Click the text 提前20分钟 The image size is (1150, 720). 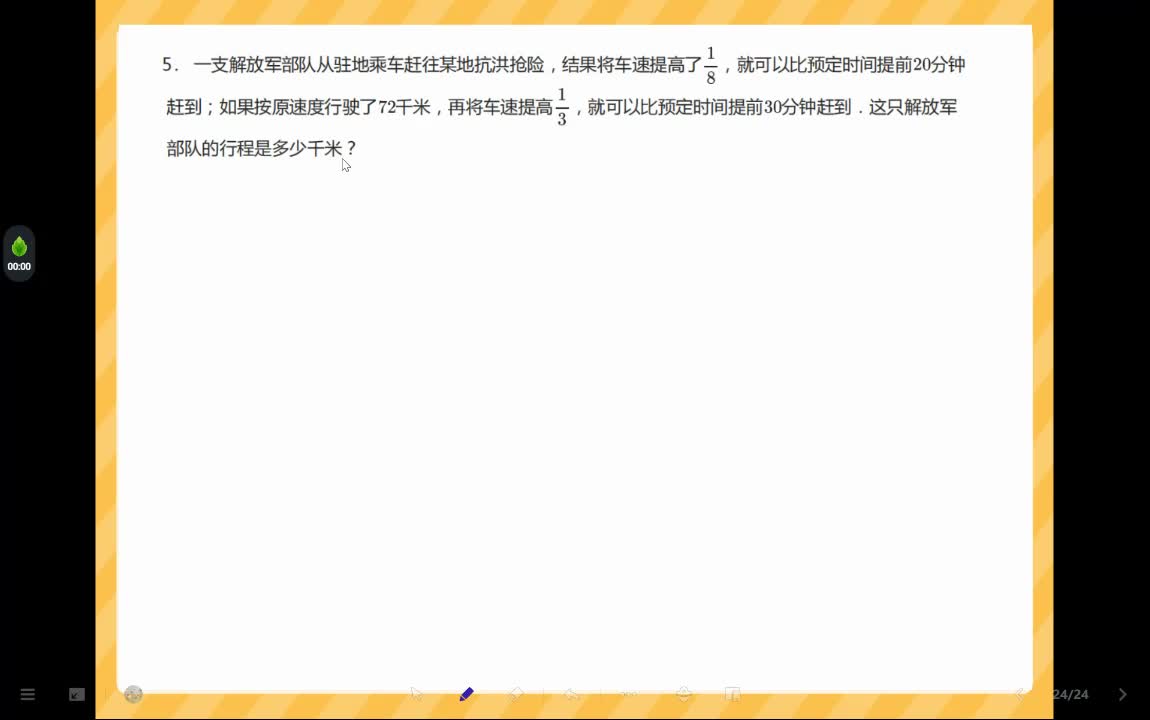921,65
